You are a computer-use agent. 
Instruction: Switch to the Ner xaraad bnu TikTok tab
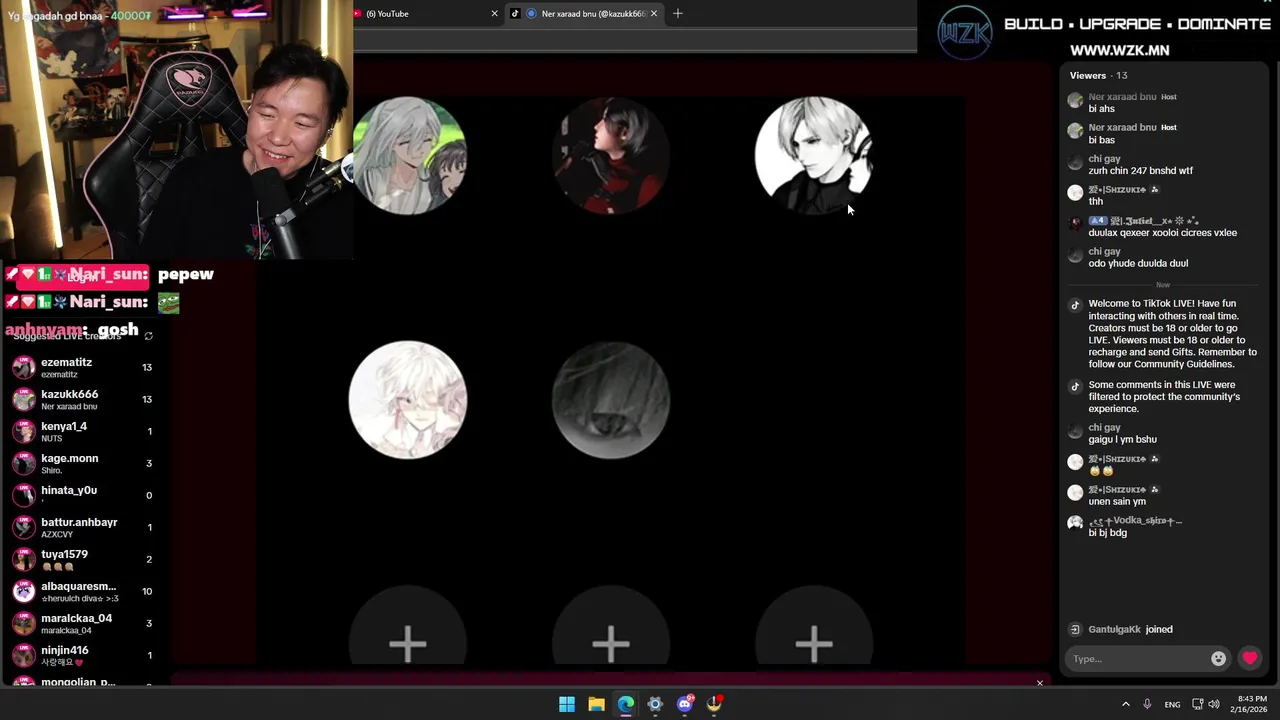(585, 14)
